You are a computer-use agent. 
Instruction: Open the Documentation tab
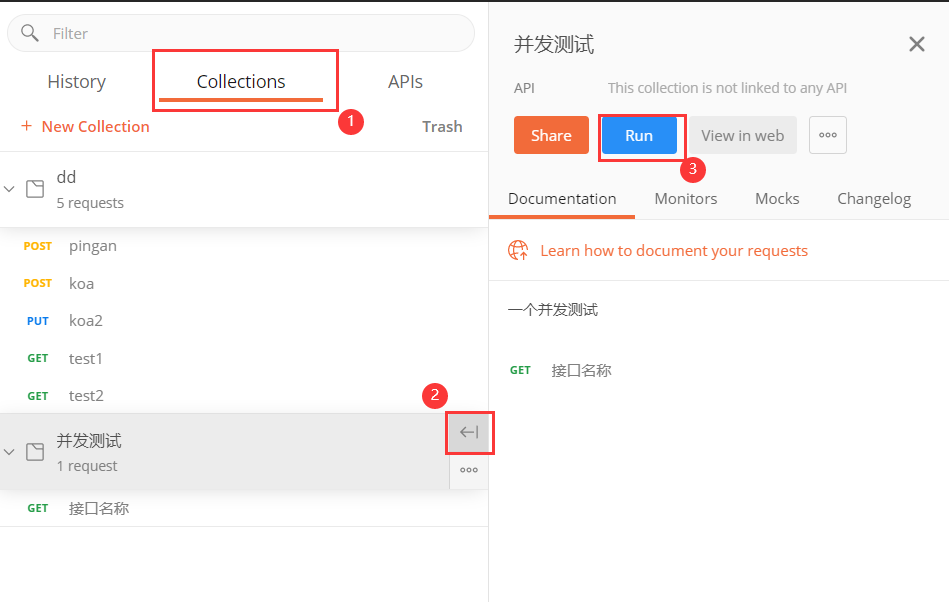(562, 199)
